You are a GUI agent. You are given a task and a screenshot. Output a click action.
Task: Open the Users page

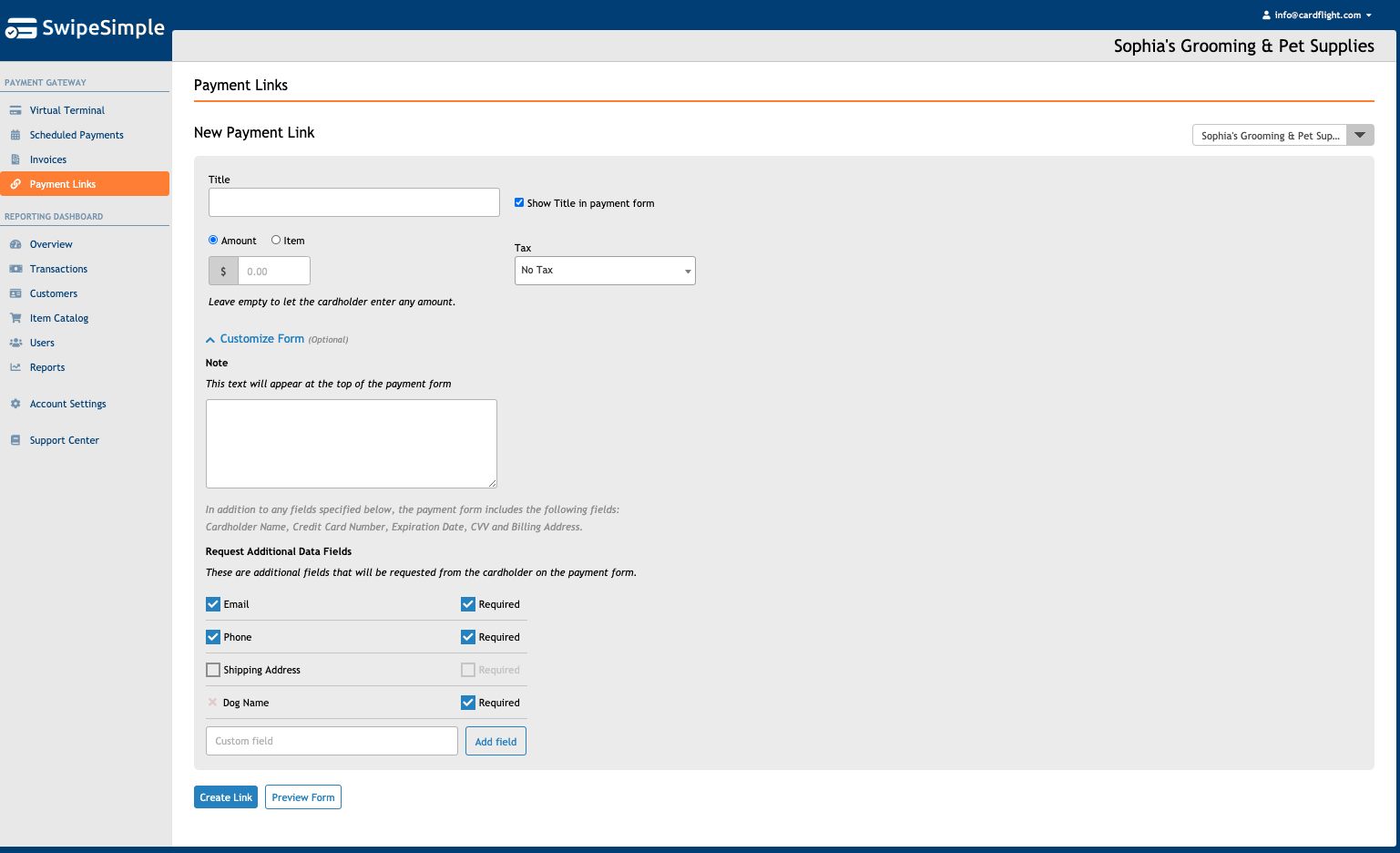[x=42, y=343]
